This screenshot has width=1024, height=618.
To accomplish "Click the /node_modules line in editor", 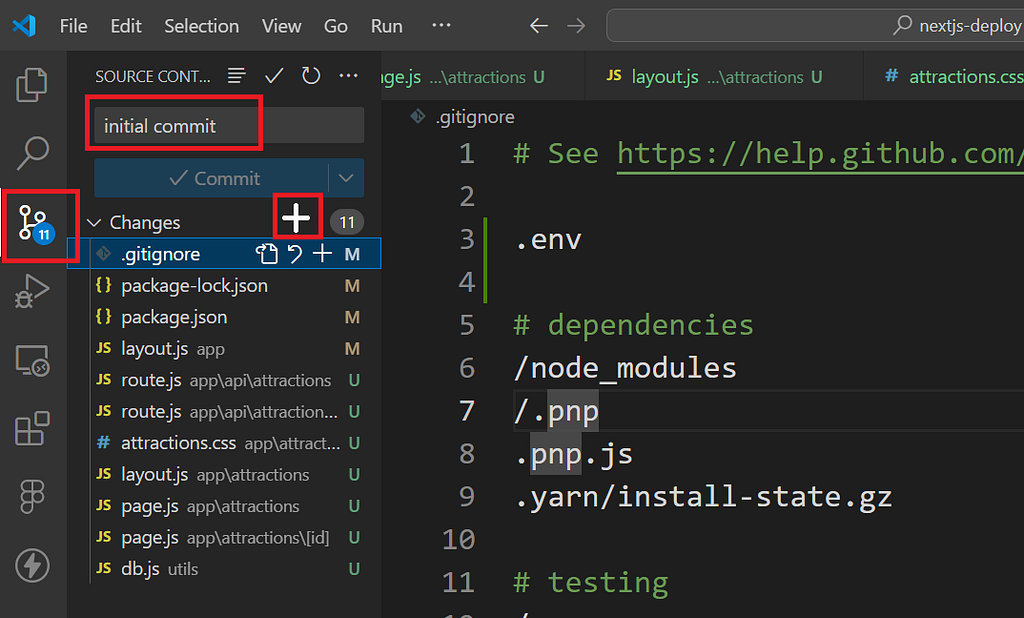I will coord(625,368).
